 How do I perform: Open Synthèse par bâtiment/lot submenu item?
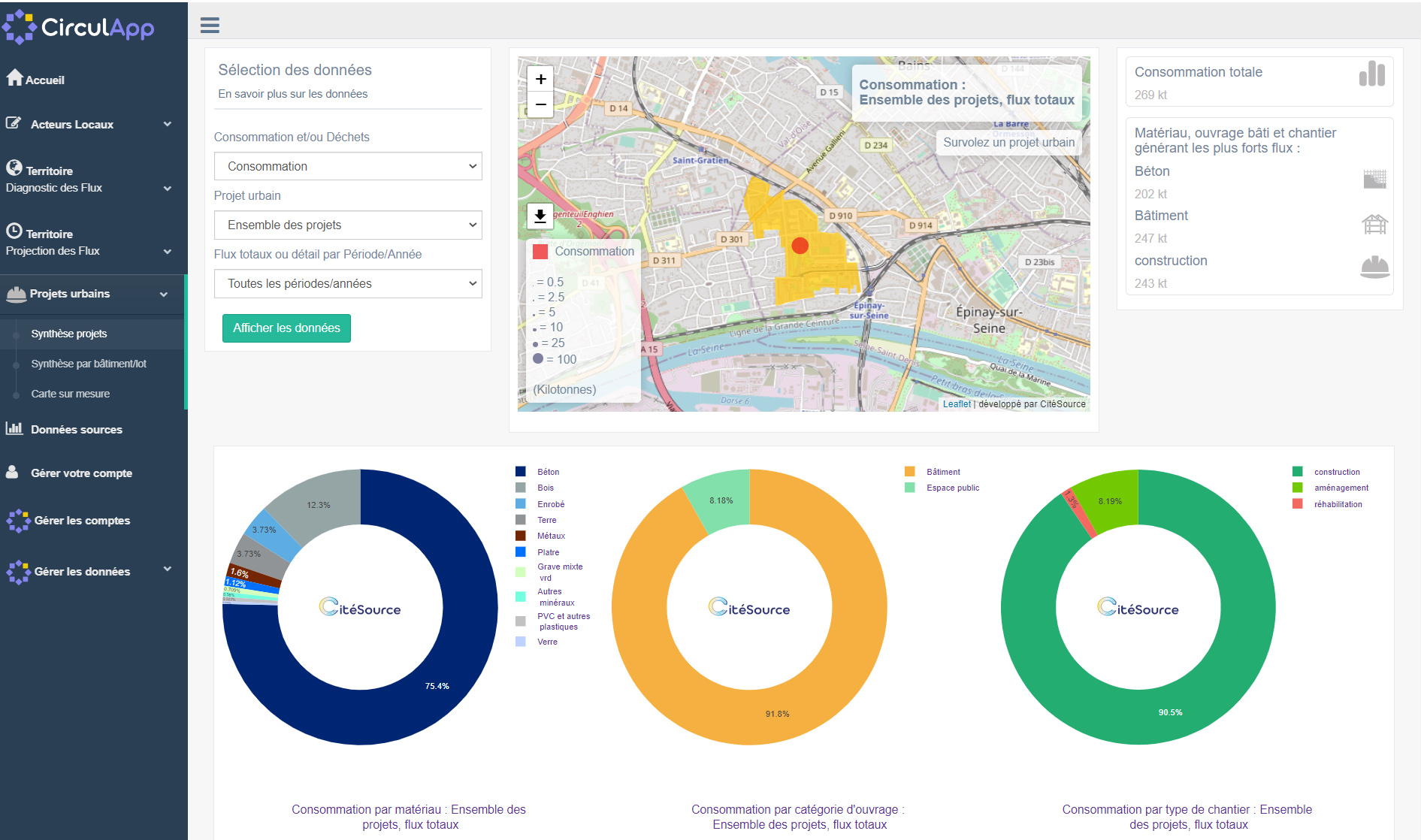[89, 364]
